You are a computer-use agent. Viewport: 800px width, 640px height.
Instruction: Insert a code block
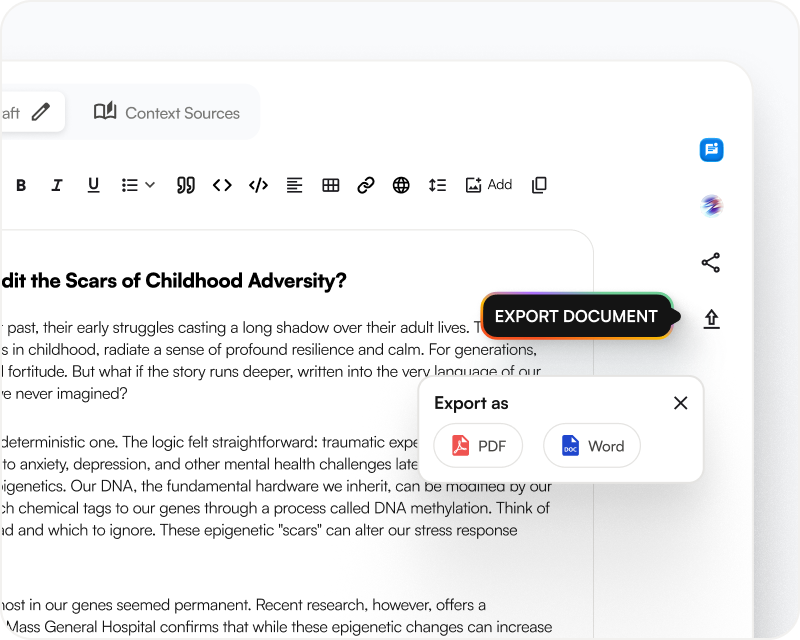pyautogui.click(x=258, y=185)
